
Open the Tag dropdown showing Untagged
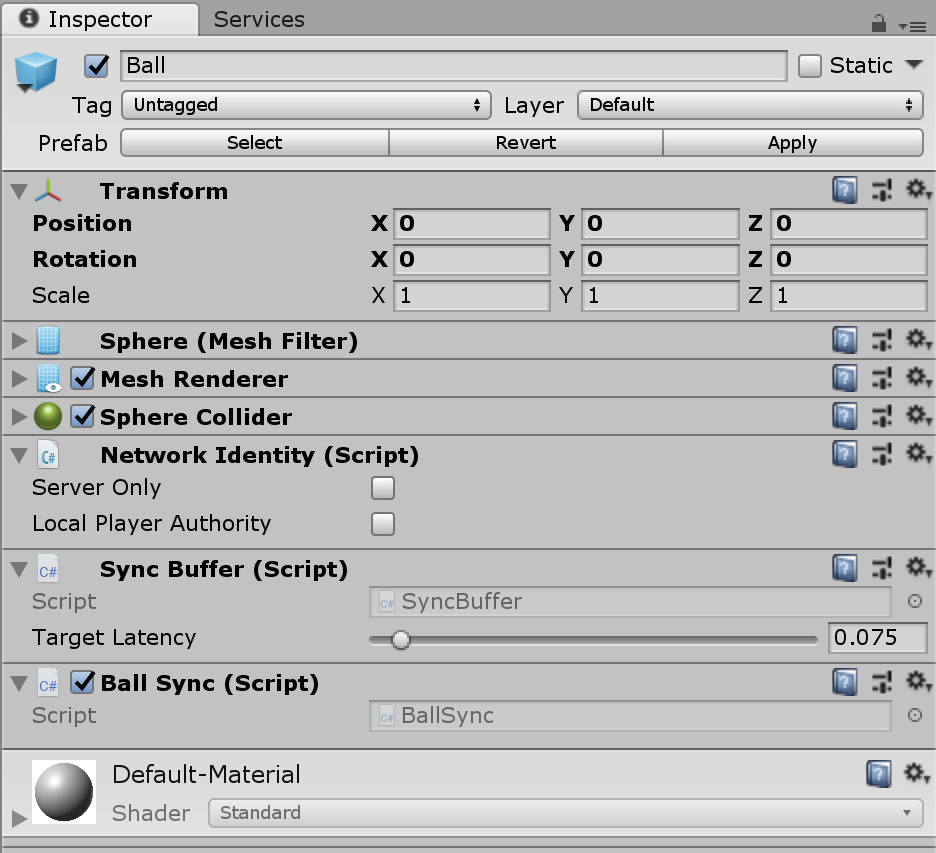(306, 105)
